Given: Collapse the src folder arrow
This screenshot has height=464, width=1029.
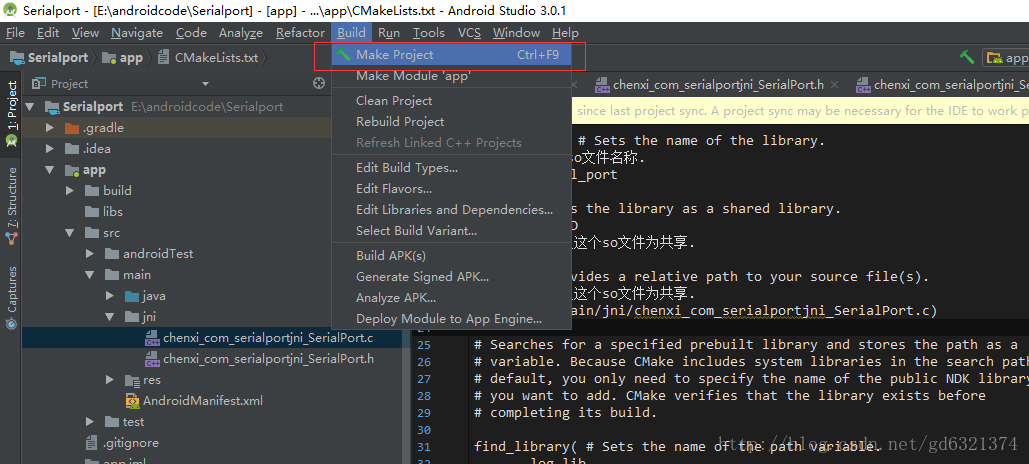Looking at the screenshot, I should (70, 232).
